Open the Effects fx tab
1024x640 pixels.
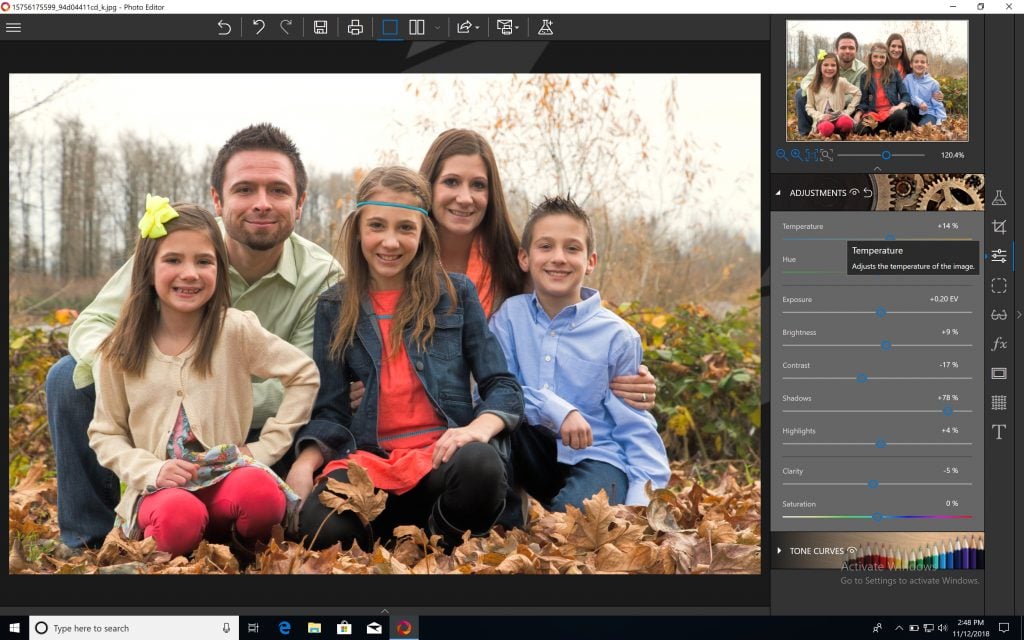[x=999, y=344]
